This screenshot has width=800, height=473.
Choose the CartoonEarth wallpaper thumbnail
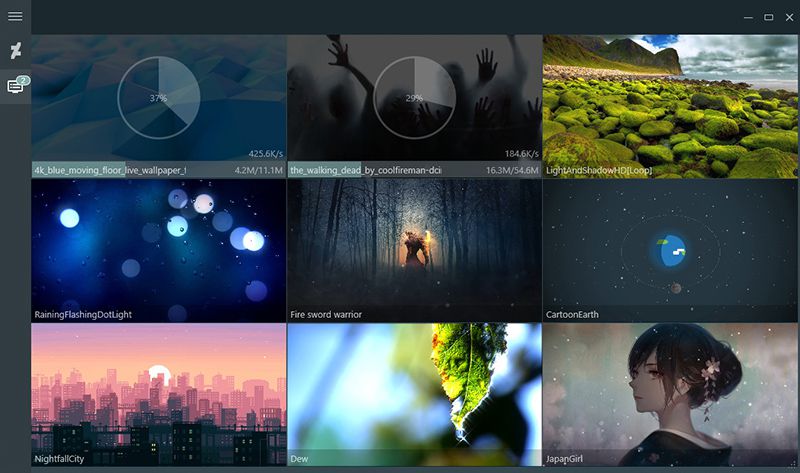[670, 251]
